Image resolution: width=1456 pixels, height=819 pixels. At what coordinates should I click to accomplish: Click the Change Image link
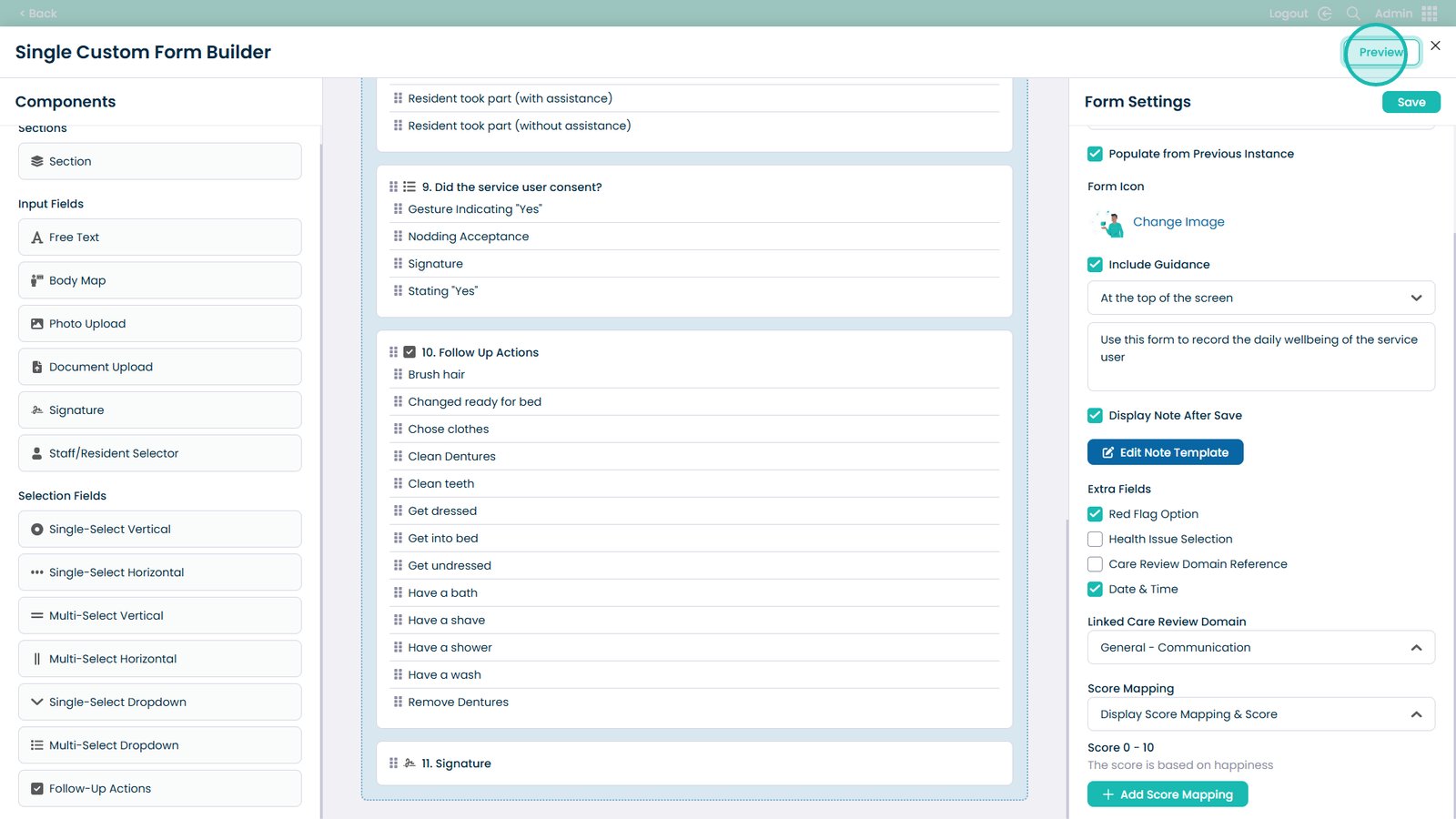1178,222
